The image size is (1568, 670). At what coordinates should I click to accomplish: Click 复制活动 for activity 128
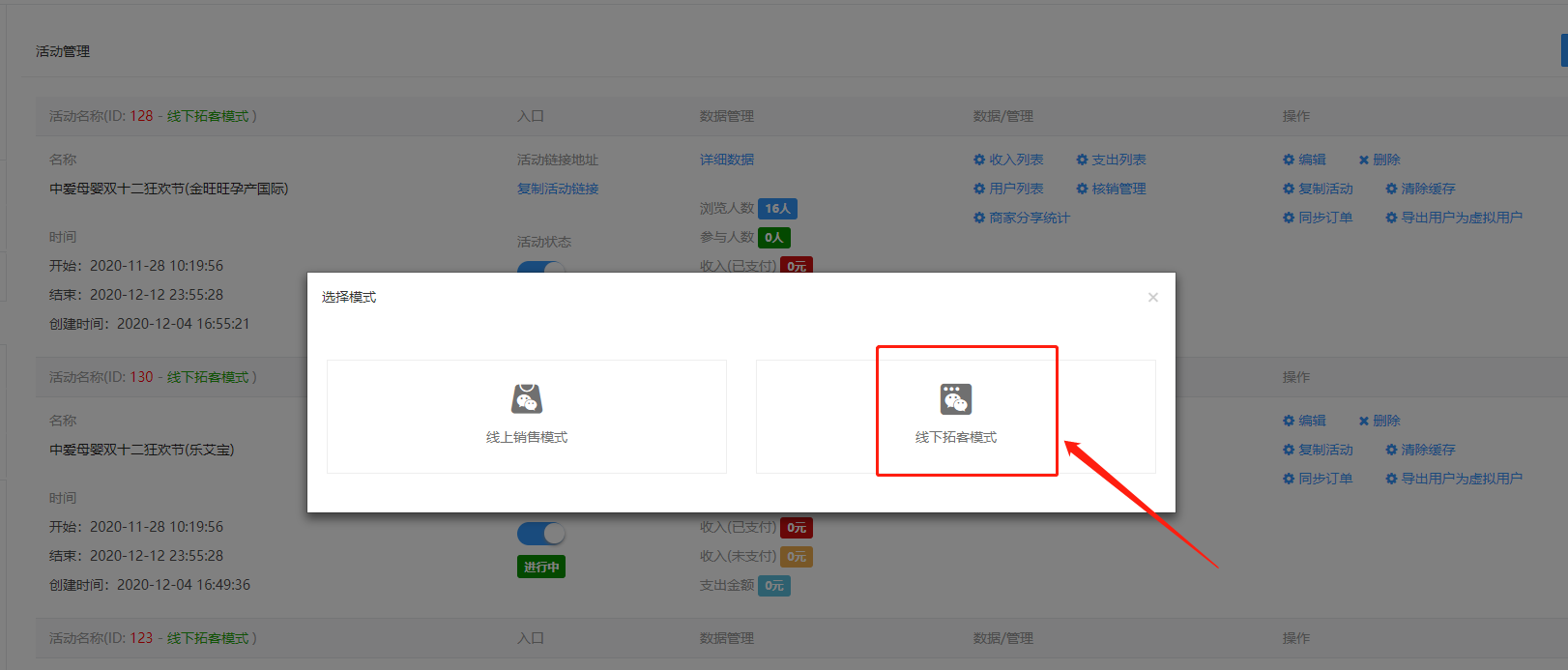click(x=1318, y=189)
